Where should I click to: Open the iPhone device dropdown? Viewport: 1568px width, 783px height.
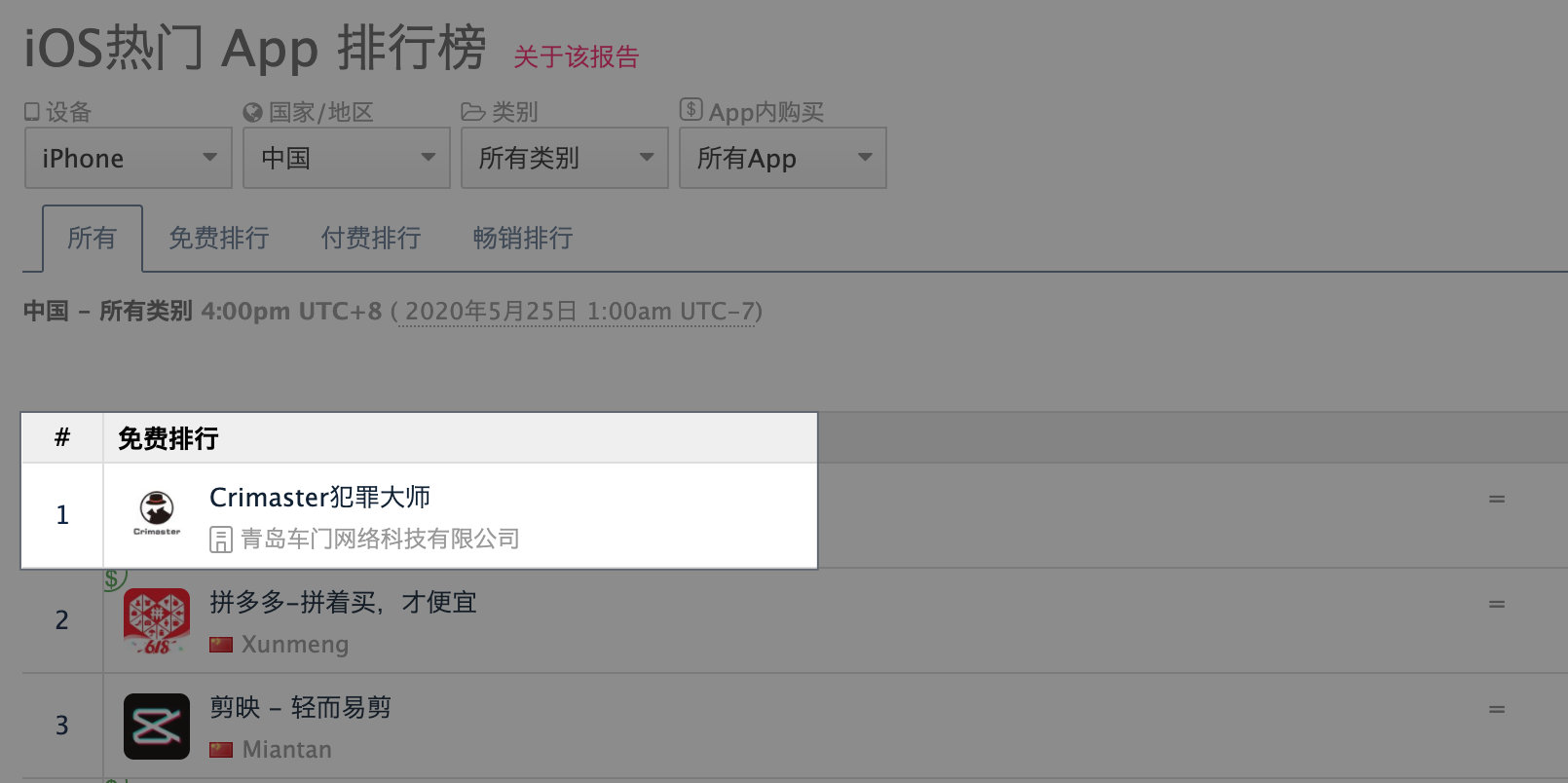(129, 158)
